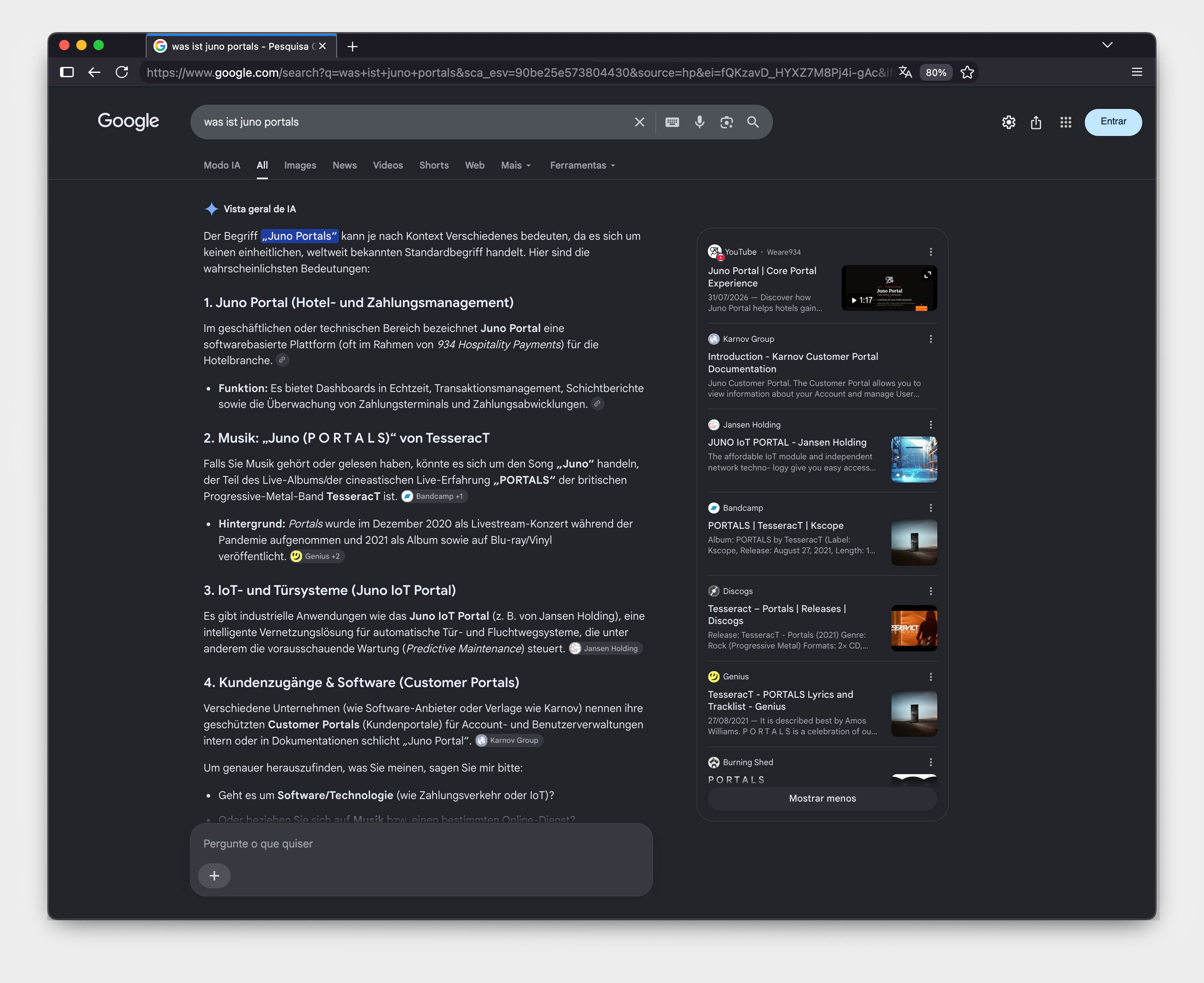
Task: Toggle the browser sidebar panel icon
Action: coord(67,72)
